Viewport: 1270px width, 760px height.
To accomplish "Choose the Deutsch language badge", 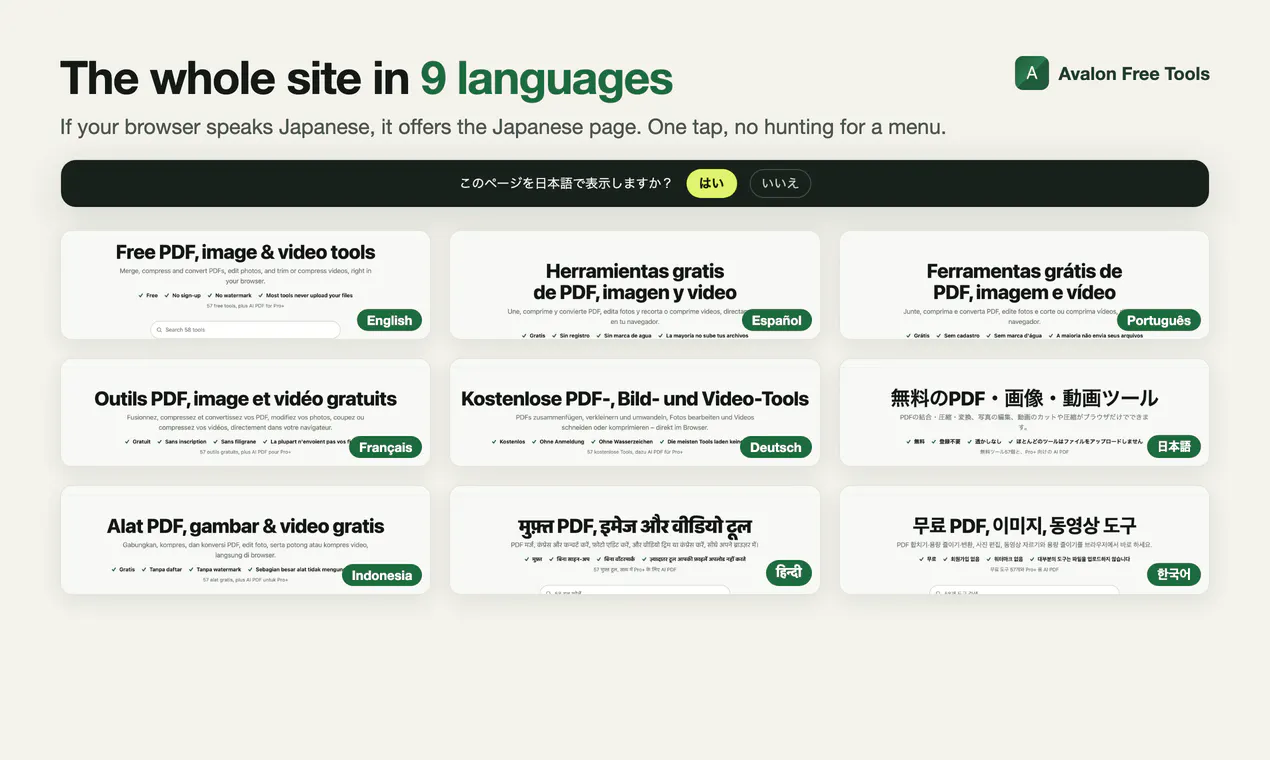I will pyautogui.click(x=776, y=447).
